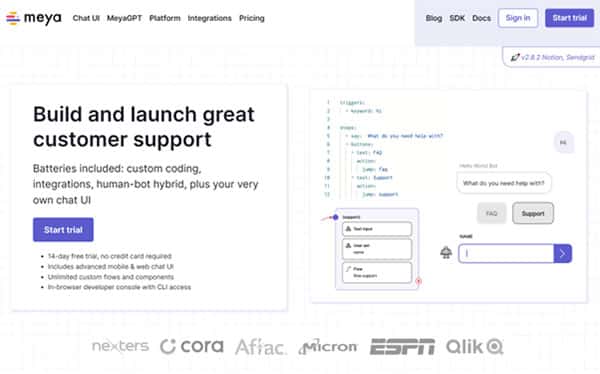The height and width of the screenshot is (374, 600).
Task: Click the red end marker on flow
Action: 418,281
